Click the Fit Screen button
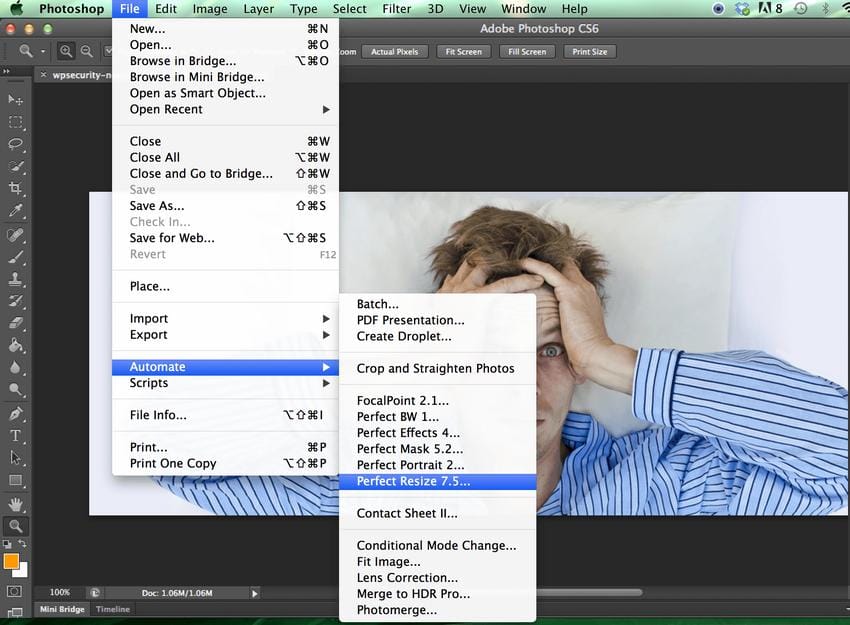This screenshot has height=625, width=850. (463, 51)
